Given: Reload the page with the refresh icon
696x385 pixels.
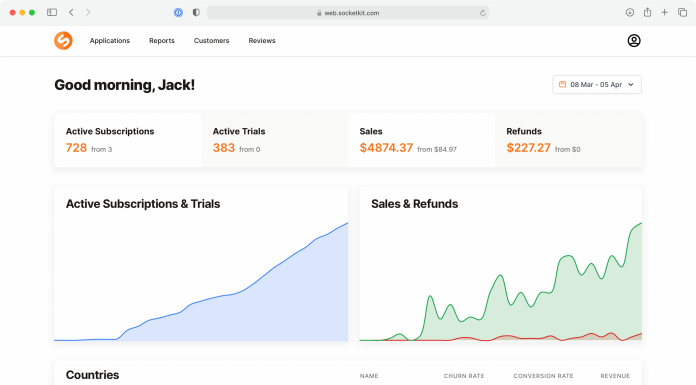Looking at the screenshot, I should (482, 13).
